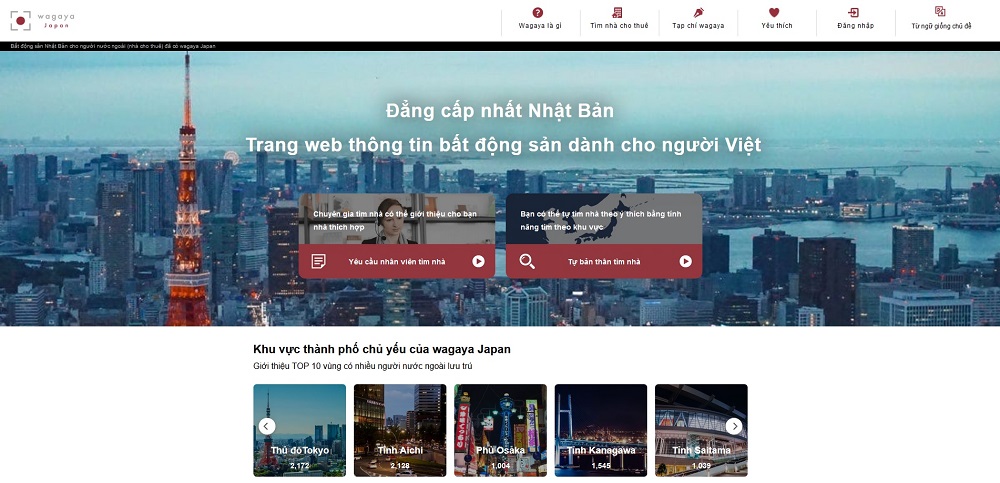Click Yêu cầu nhân viên tìm nhà button
The height and width of the screenshot is (483, 1000).
pyautogui.click(x=397, y=261)
